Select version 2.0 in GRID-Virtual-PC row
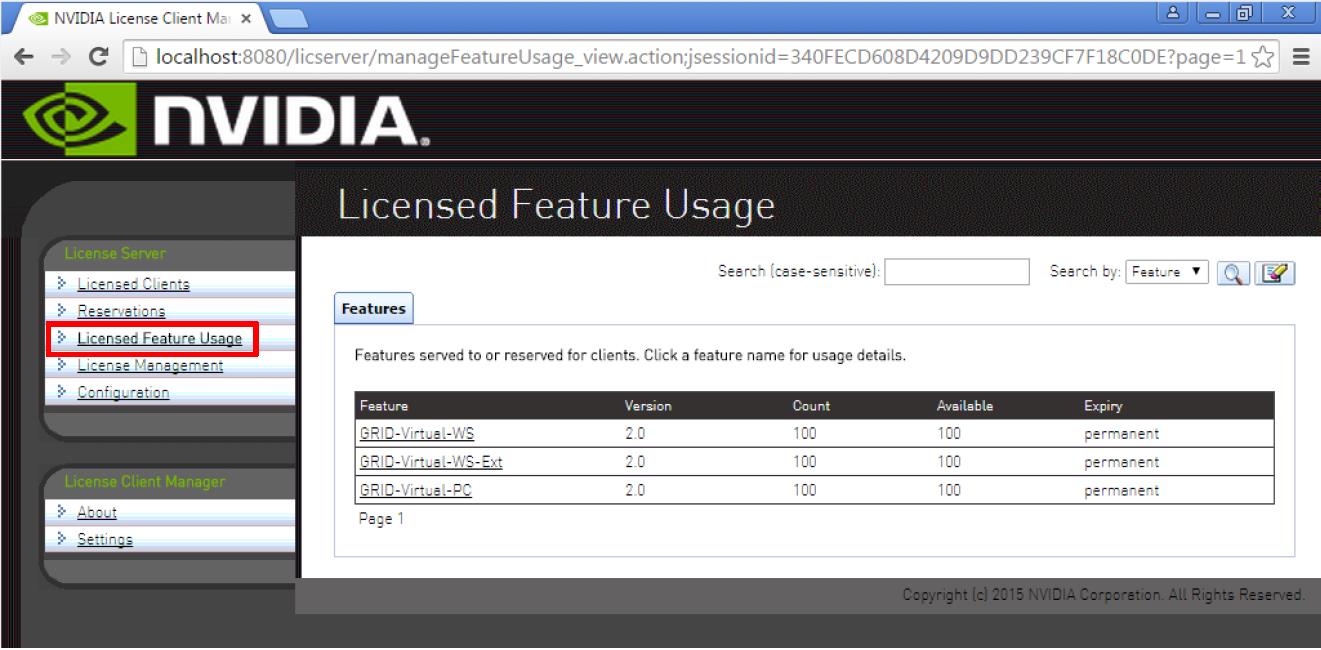This screenshot has height=650, width=1321. [x=634, y=490]
